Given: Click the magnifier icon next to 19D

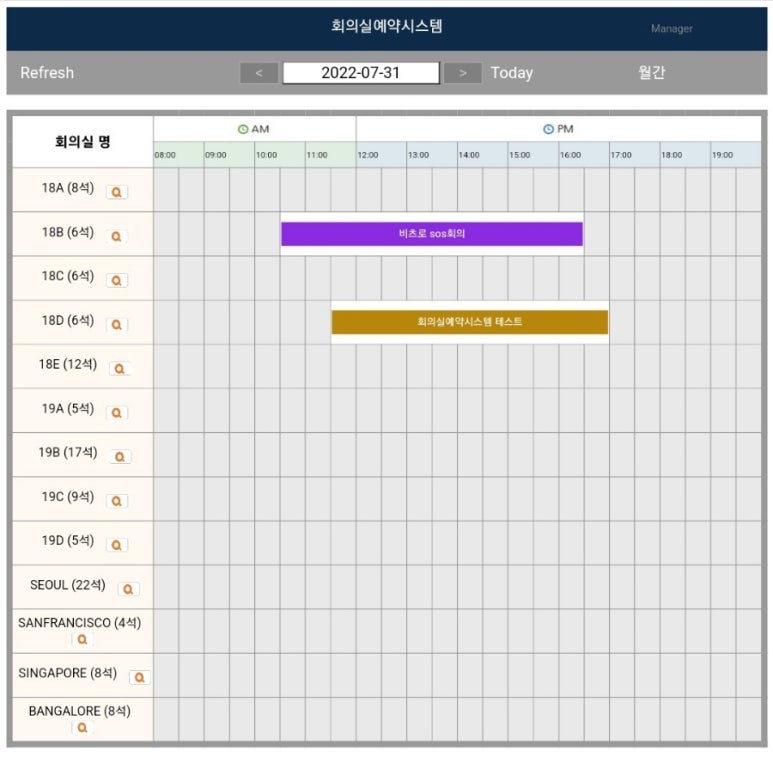Looking at the screenshot, I should (x=117, y=545).
